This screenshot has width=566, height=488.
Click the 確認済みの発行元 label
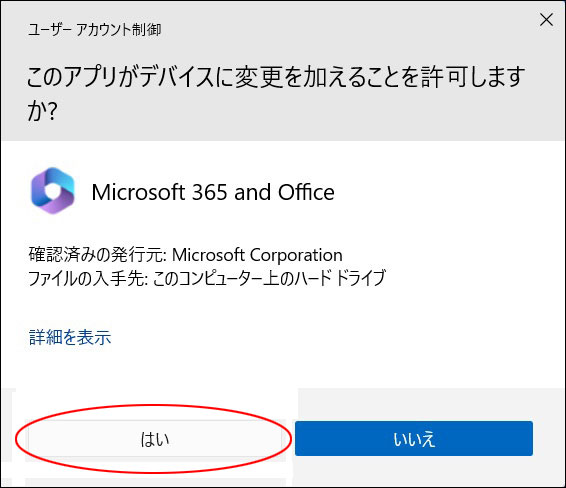click(96, 255)
